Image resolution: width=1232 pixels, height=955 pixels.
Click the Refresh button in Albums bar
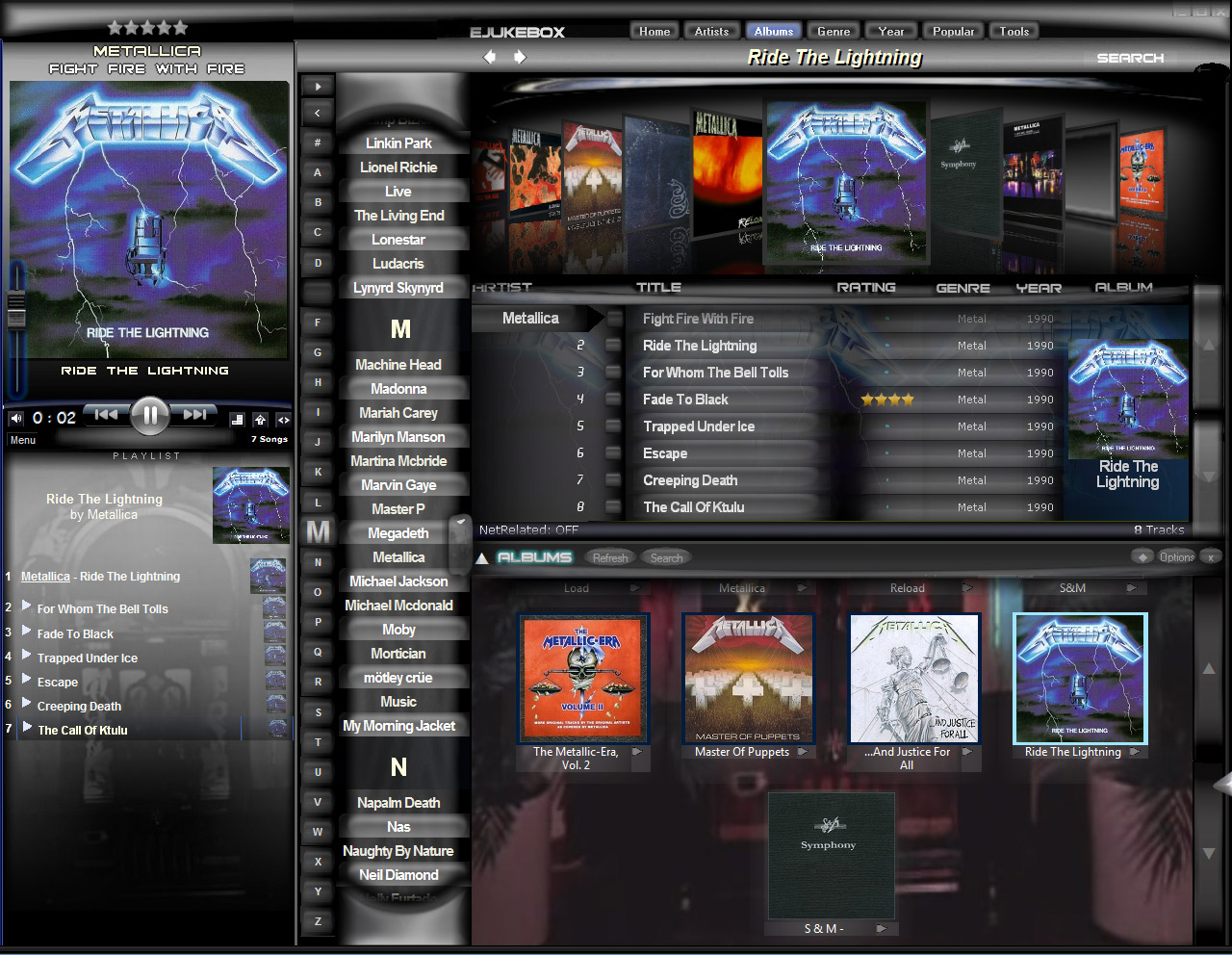(x=610, y=557)
